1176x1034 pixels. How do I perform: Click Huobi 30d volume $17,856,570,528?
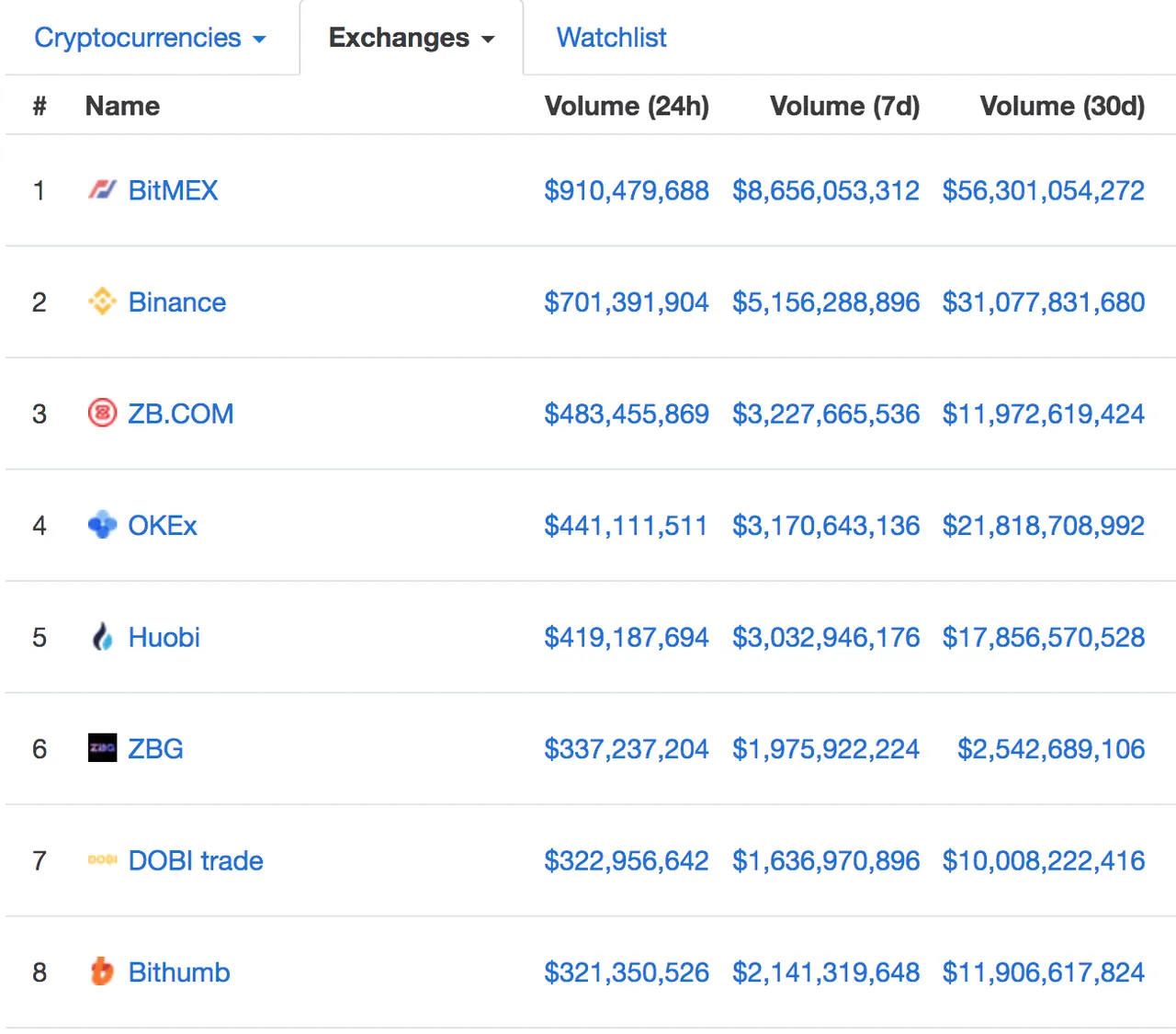click(x=1044, y=637)
